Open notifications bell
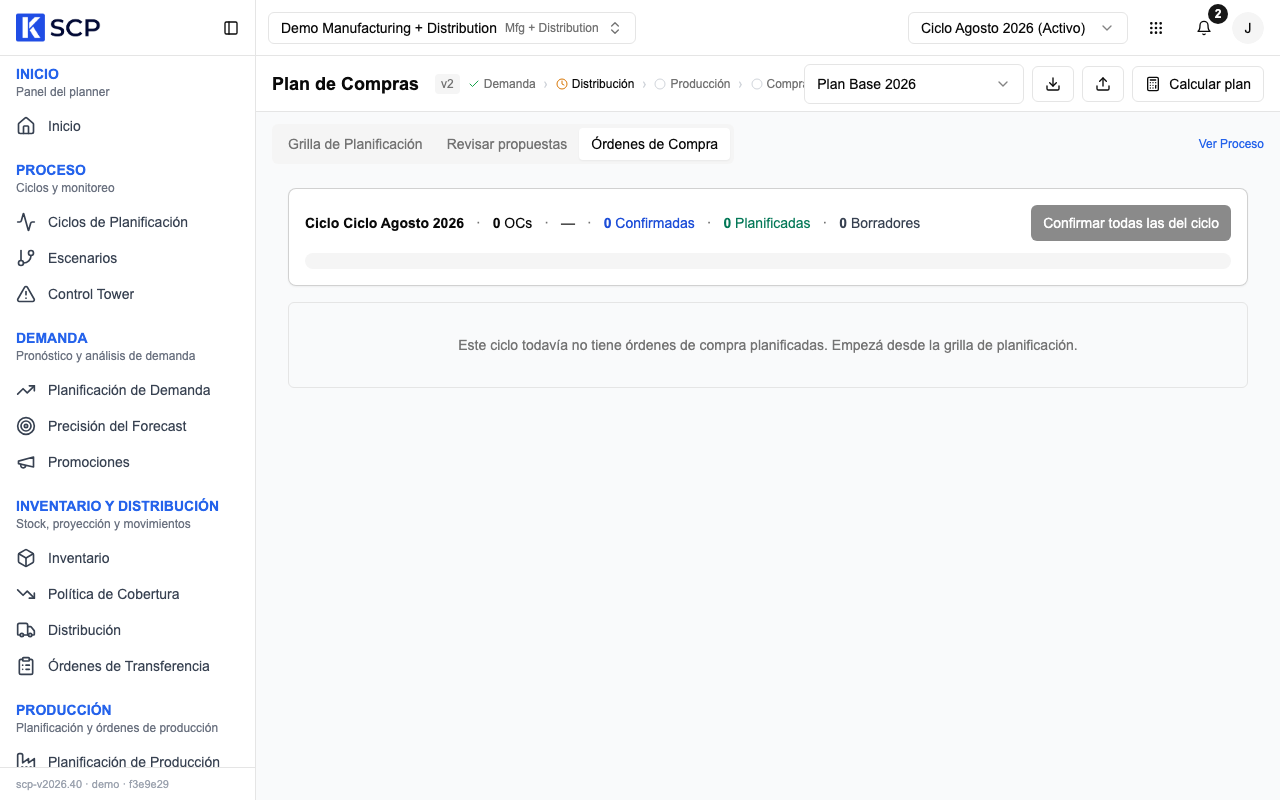1280x800 pixels. tap(1204, 28)
